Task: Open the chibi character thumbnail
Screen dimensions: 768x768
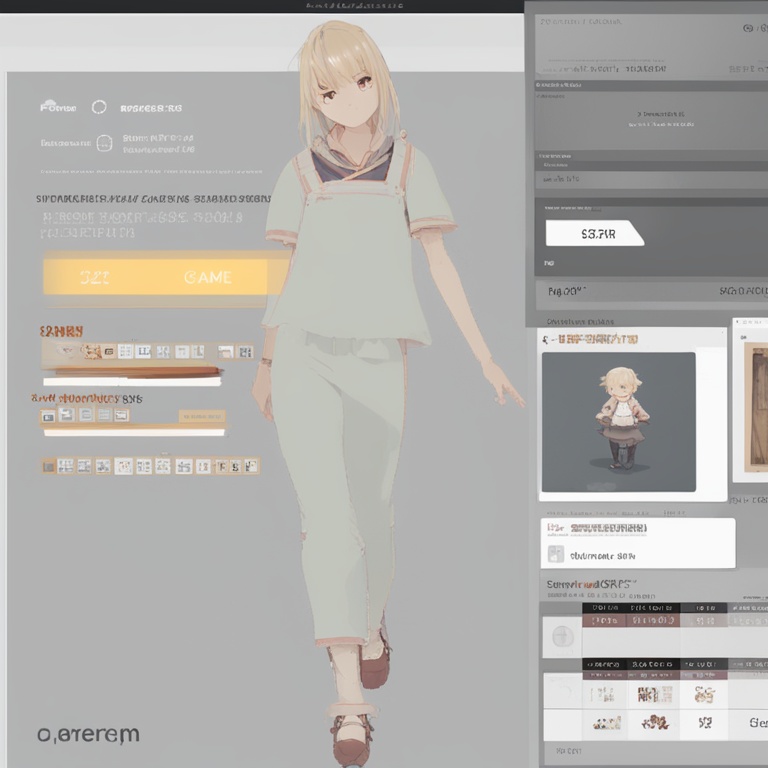Action: pyautogui.click(x=619, y=422)
